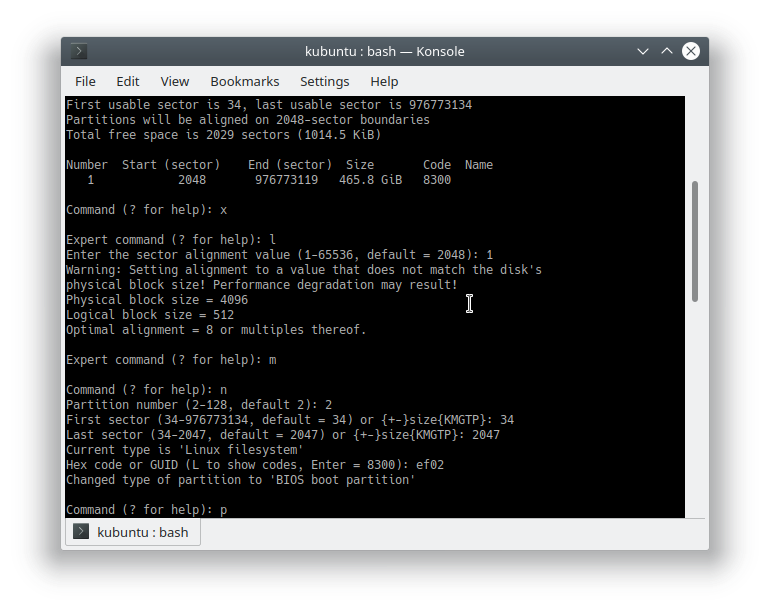Open the Bookmarks menu
Viewport: 770px width, 611px height.
[244, 81]
